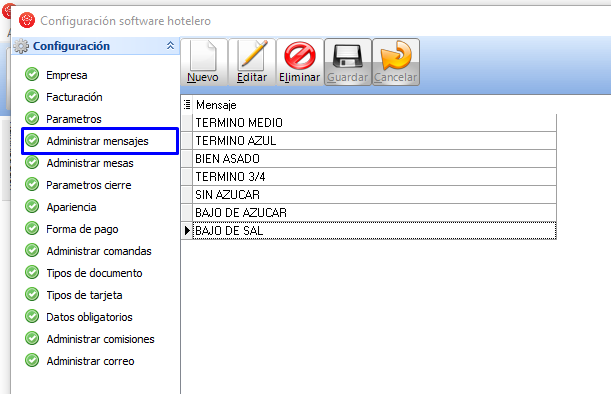Image resolution: width=611 pixels, height=394 pixels.
Task: Click row selector beside SIN AZUCAR
Action: point(187,194)
